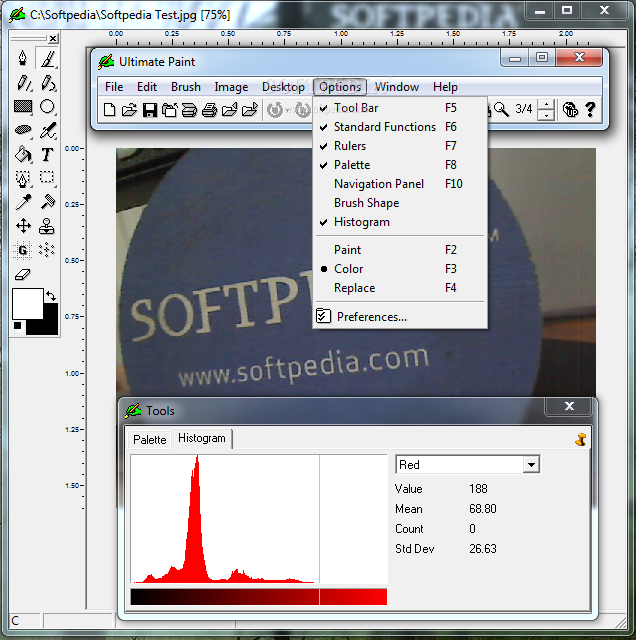Select Paint mode in Options menu
The width and height of the screenshot is (636, 640).
click(x=400, y=250)
